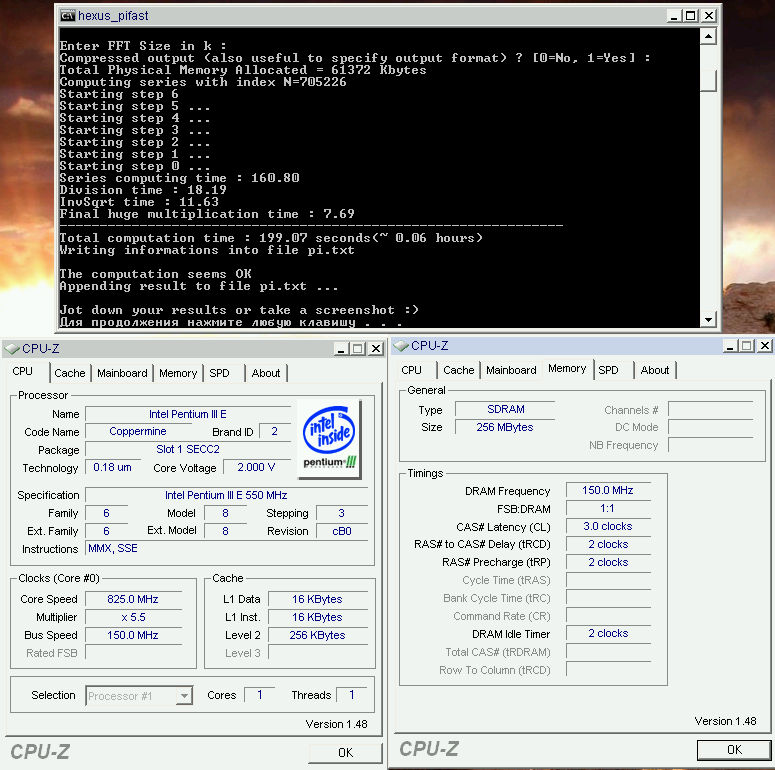Minimize the right CPU-Z window
This screenshot has height=770, width=775.
(x=730, y=346)
